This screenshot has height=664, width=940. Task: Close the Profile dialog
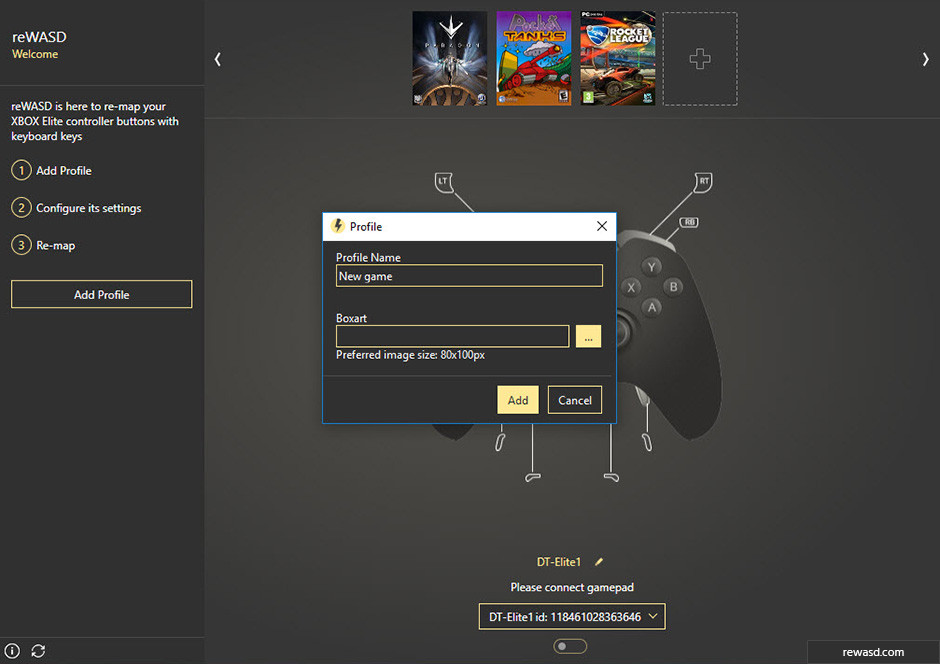pyautogui.click(x=602, y=226)
